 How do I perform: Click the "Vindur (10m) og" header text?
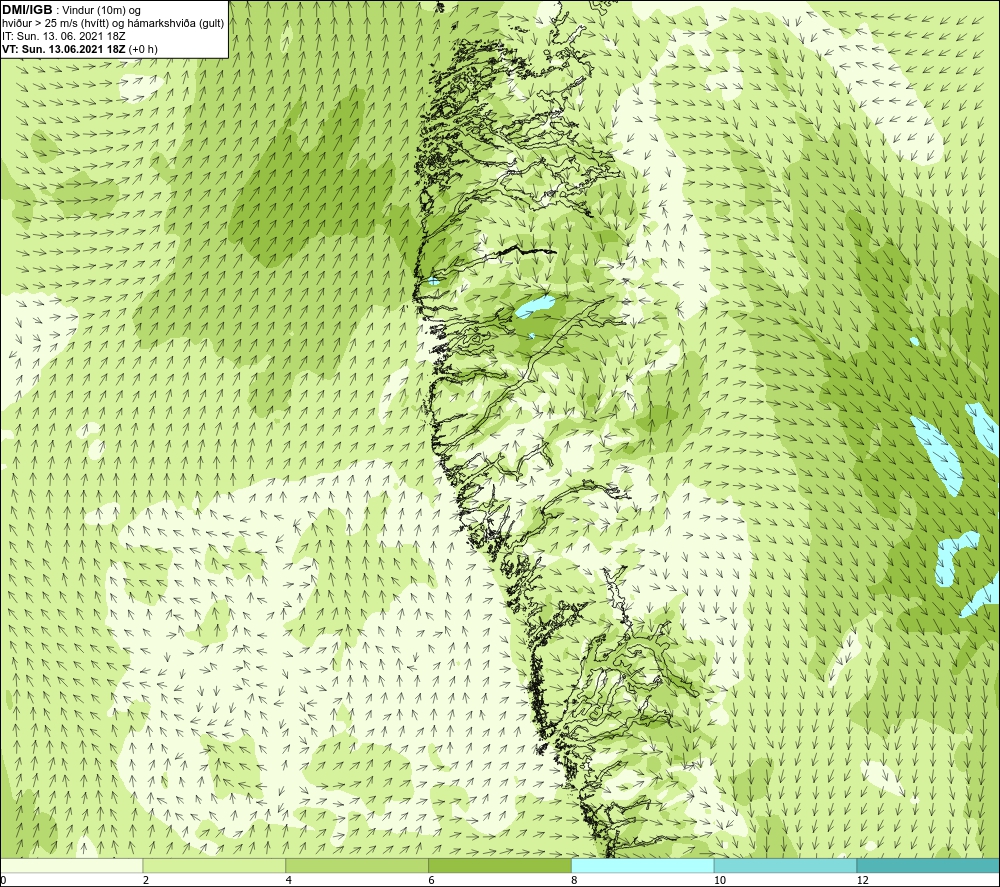click(x=102, y=11)
